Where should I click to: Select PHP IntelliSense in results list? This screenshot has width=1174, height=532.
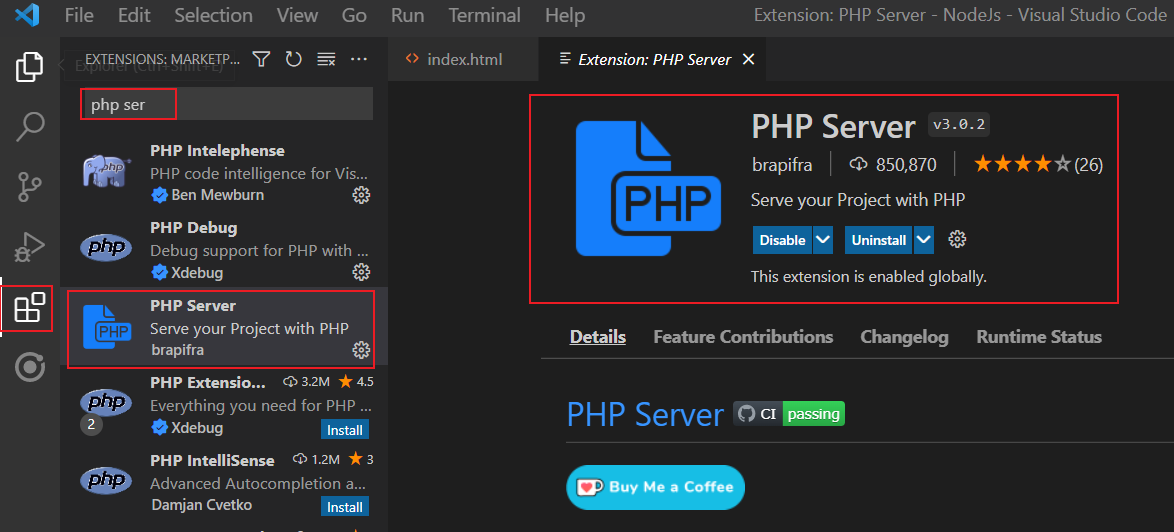pyautogui.click(x=224, y=481)
